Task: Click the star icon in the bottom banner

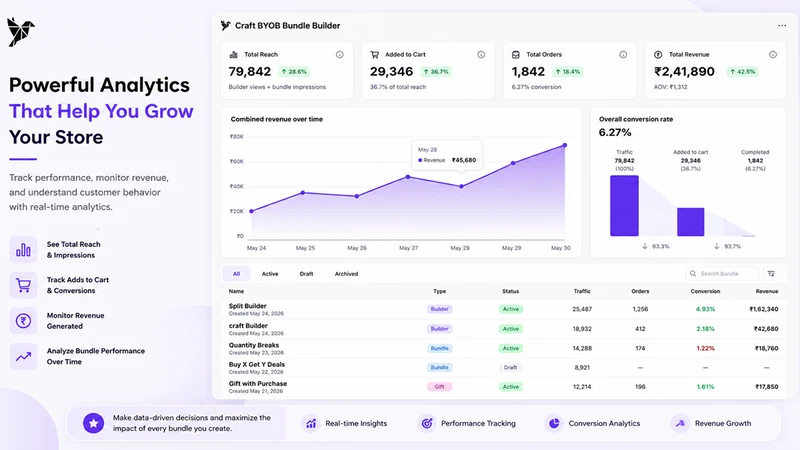Action: click(93, 423)
